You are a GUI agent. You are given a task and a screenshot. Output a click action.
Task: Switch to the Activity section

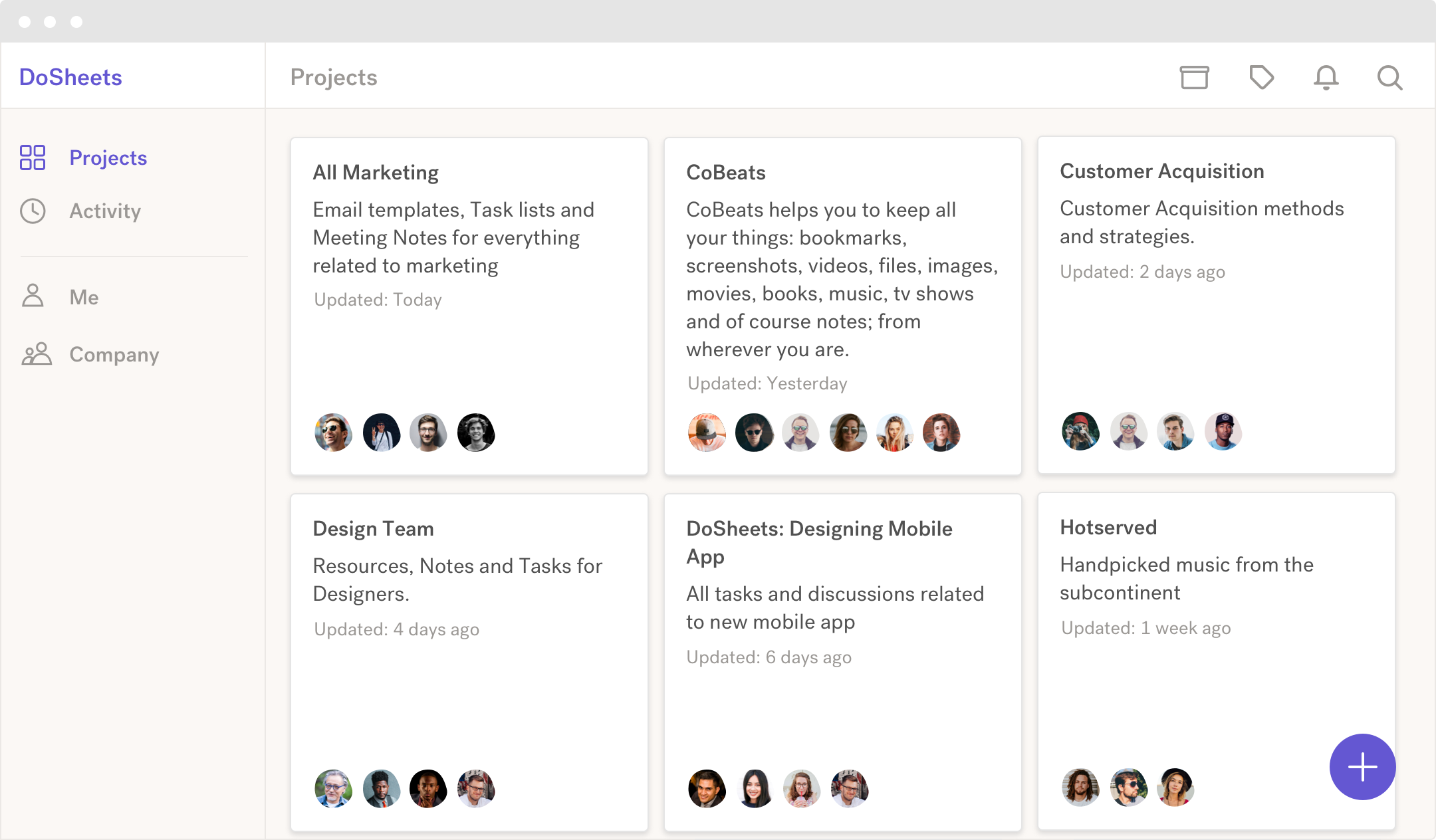pyautogui.click(x=104, y=211)
